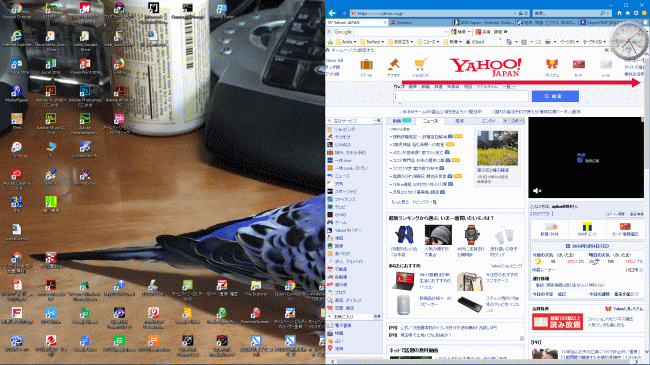Viewport: 650px width, 365px height.
Task: Select the ニュース tab in topics
Action: click(x=430, y=121)
